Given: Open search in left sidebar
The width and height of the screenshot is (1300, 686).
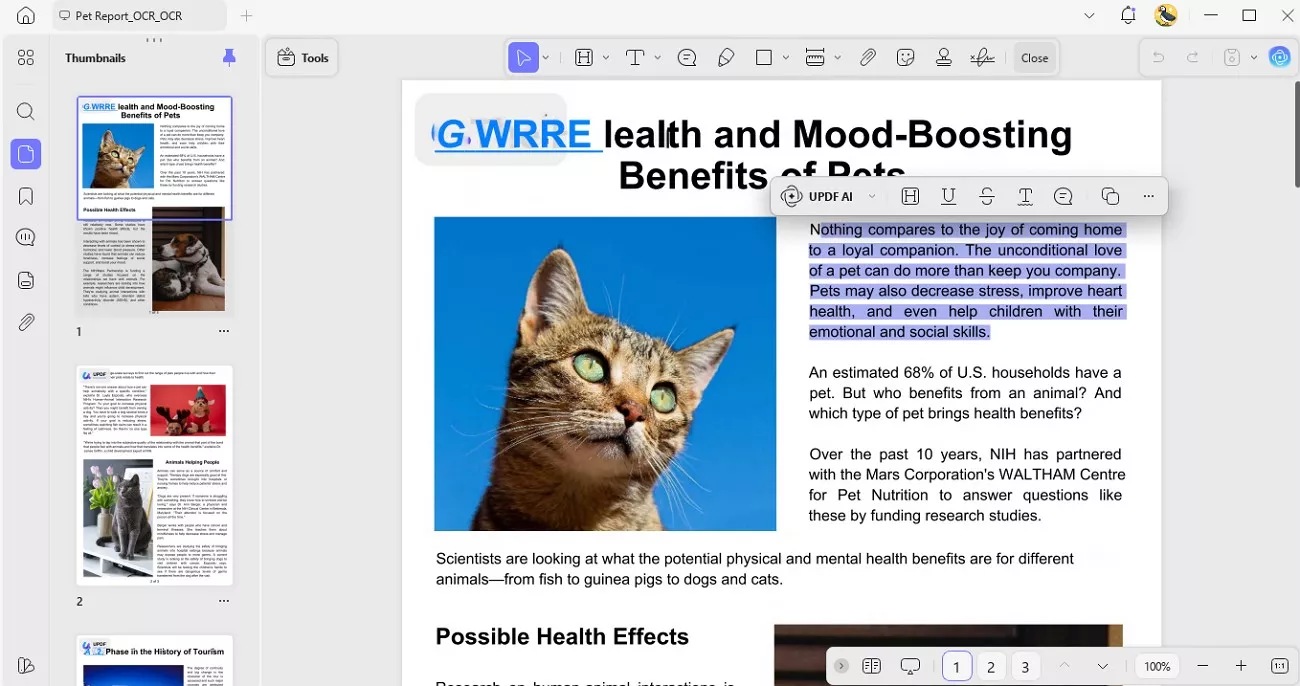Looking at the screenshot, I should coord(26,112).
